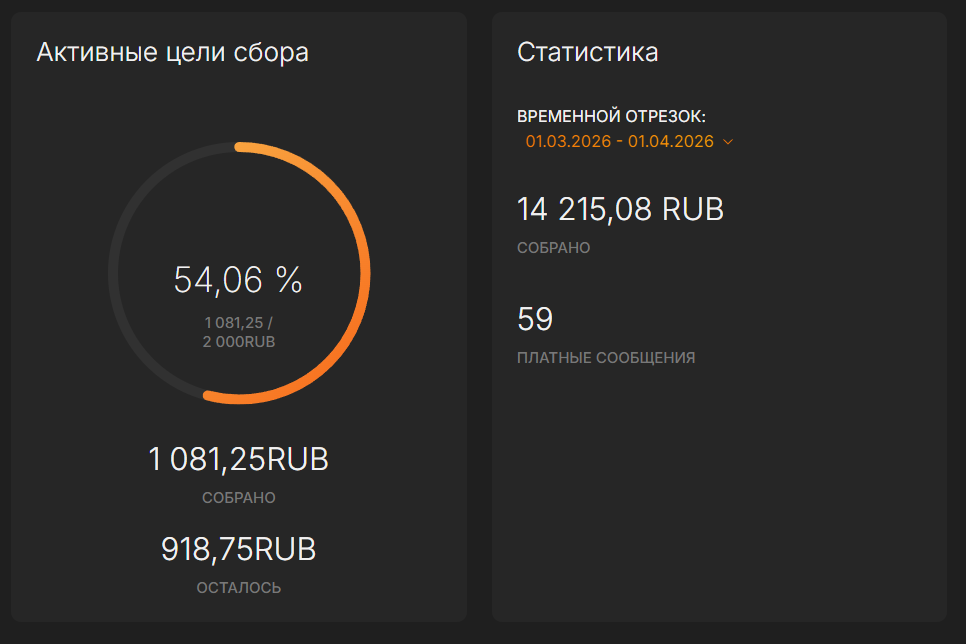The height and width of the screenshot is (644, 966).
Task: Click the 1 081,25RUB collected value
Action: click(x=238, y=459)
